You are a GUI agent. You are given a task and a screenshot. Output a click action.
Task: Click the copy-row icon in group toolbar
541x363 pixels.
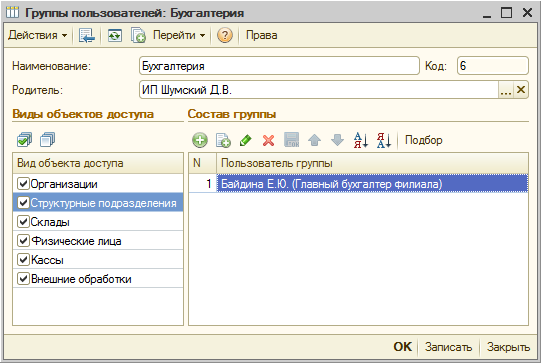(x=223, y=140)
